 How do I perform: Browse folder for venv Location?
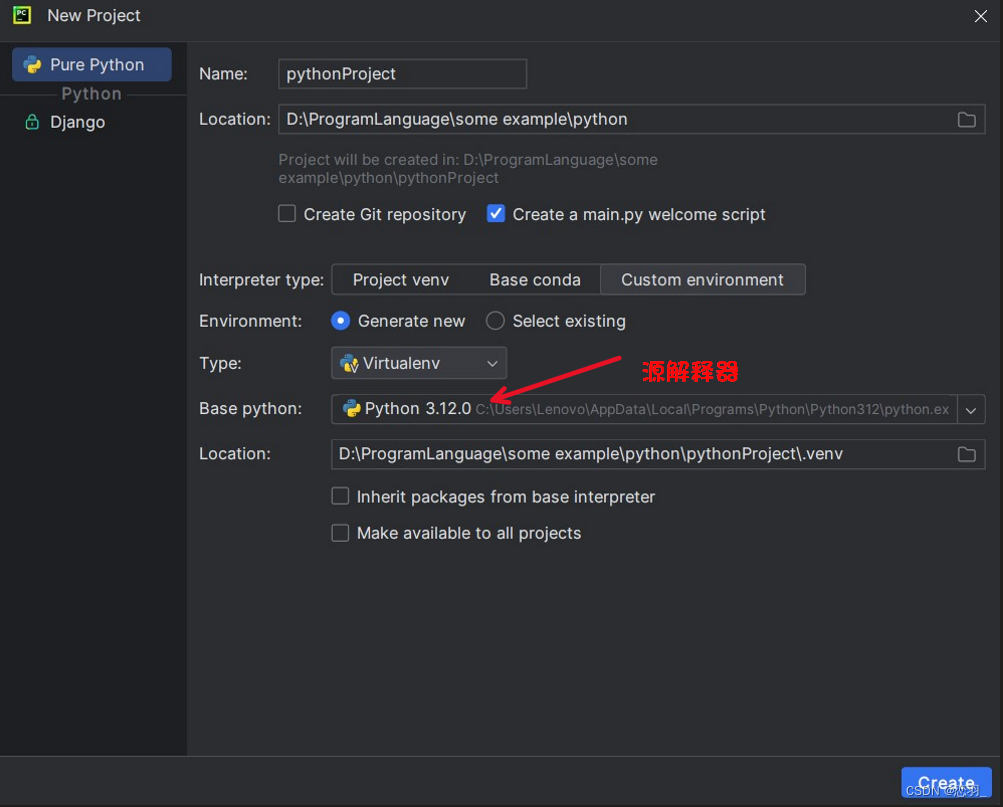[966, 454]
